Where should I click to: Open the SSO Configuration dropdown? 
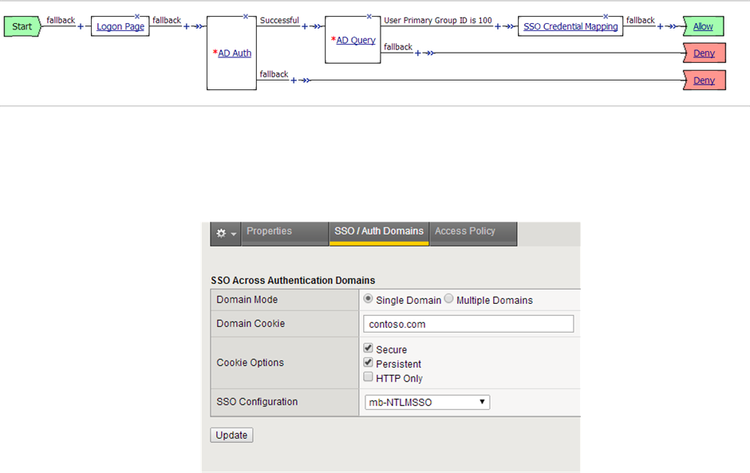(x=428, y=402)
